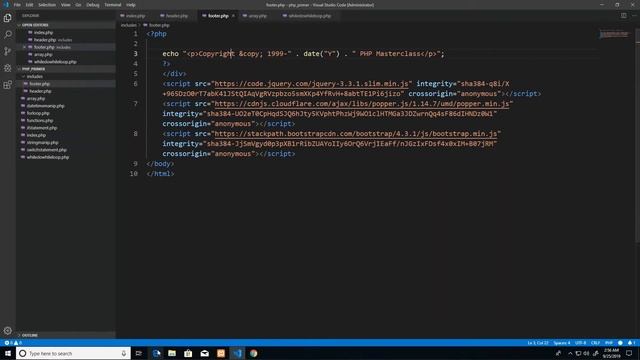Click the feedback smiley in status bar
Viewport: 640px width, 360px height.
[x=620, y=343]
